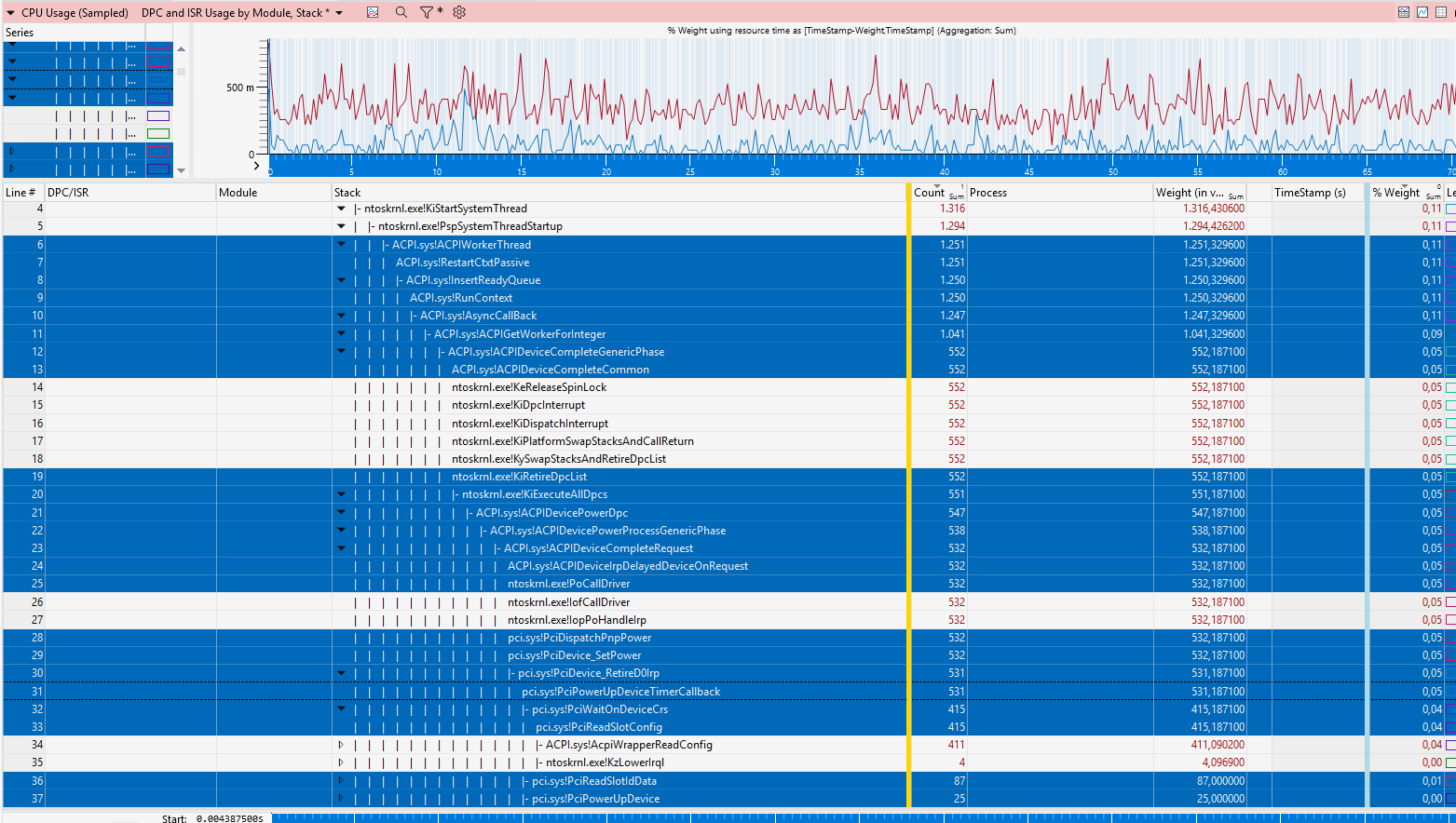
Task: Expand the AcpiWrapperReadConfig stack node
Action: 341,745
